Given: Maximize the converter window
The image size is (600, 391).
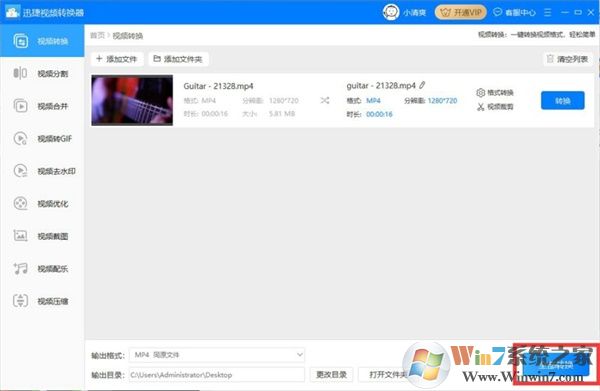Looking at the screenshot, I should coord(578,12).
